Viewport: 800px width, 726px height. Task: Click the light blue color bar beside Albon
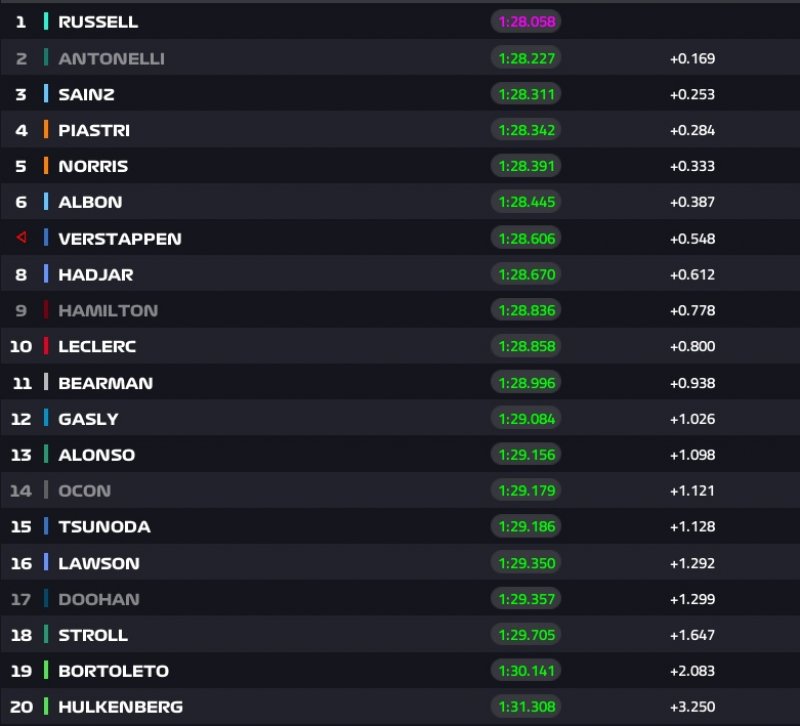tap(46, 202)
